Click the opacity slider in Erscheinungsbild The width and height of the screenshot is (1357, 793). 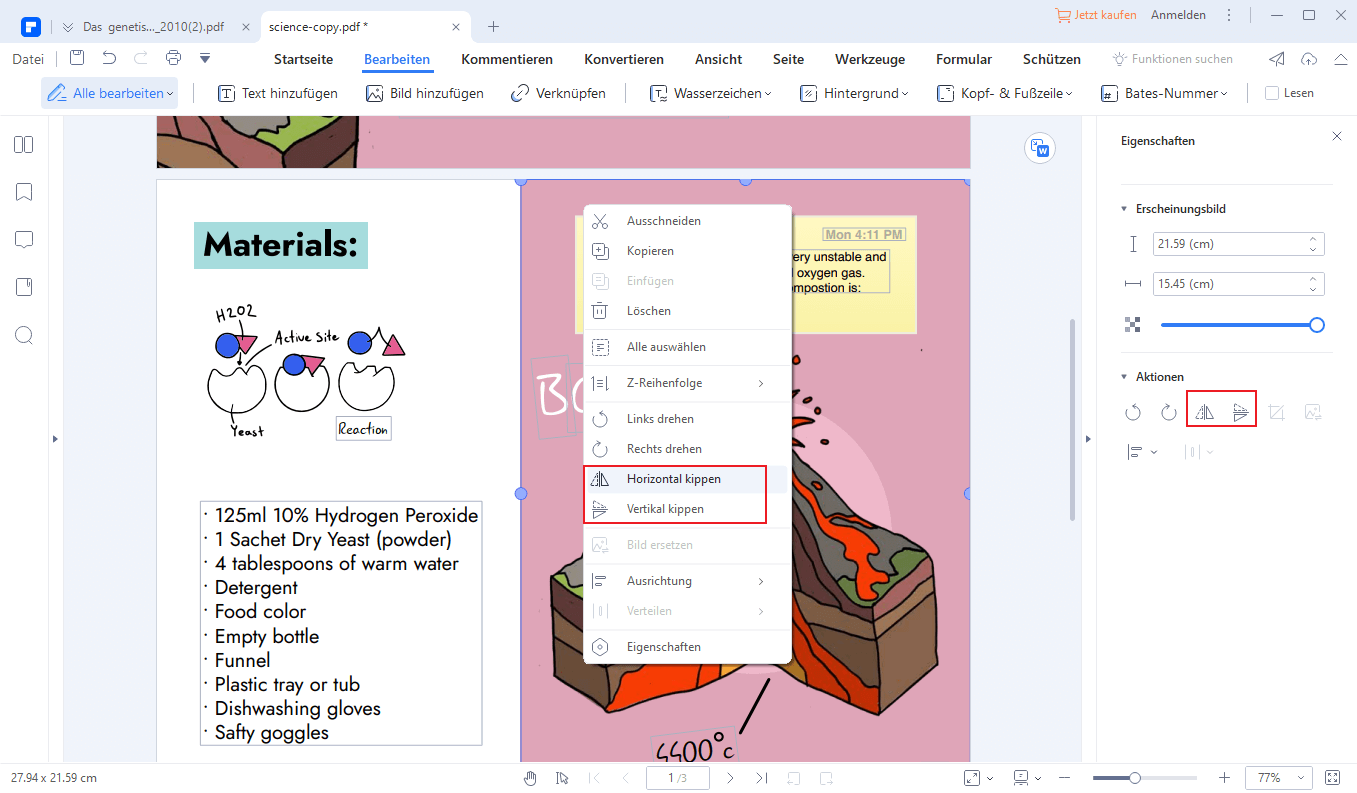(1241, 324)
